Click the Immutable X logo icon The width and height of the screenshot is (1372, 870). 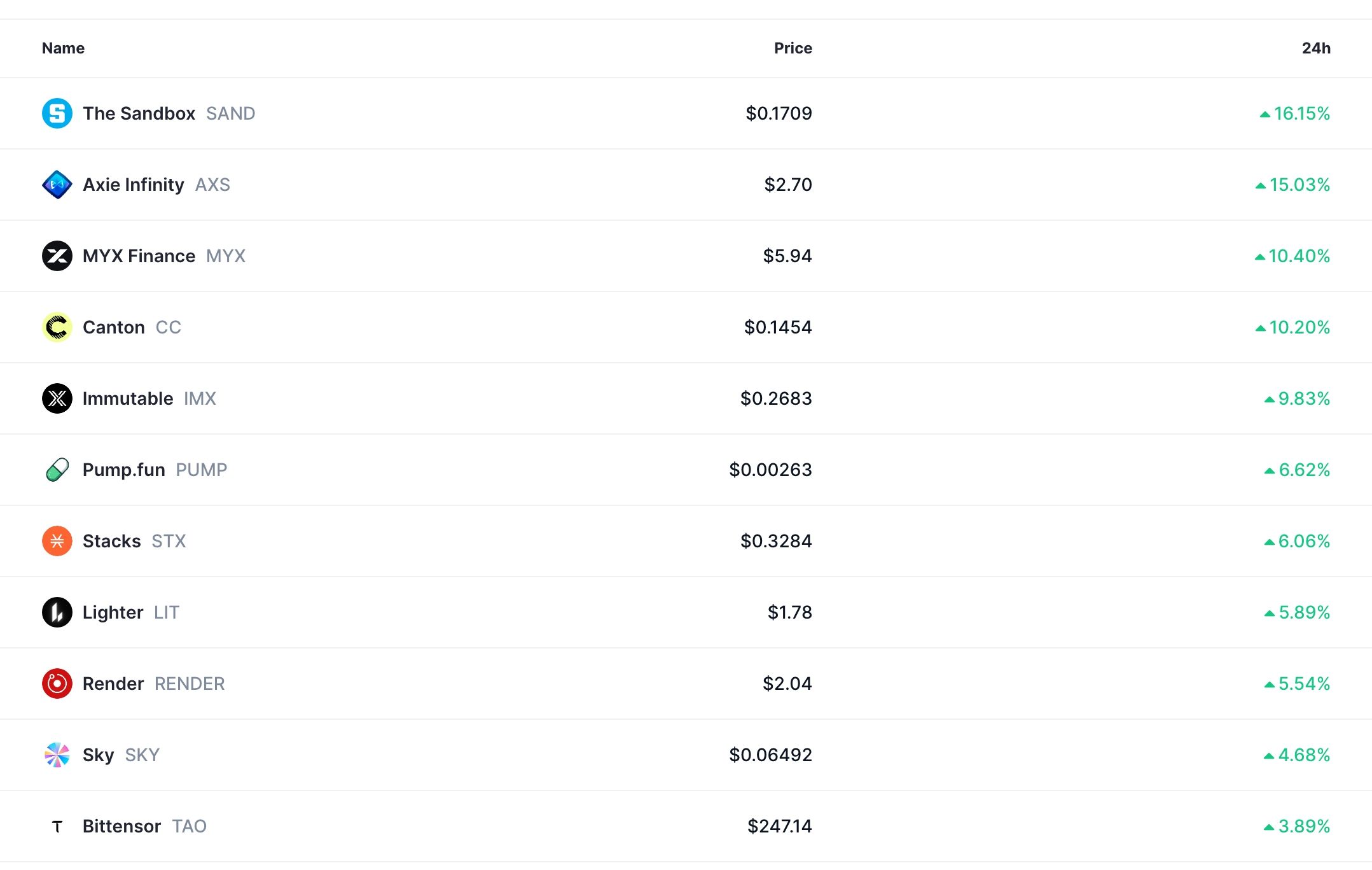tap(57, 398)
